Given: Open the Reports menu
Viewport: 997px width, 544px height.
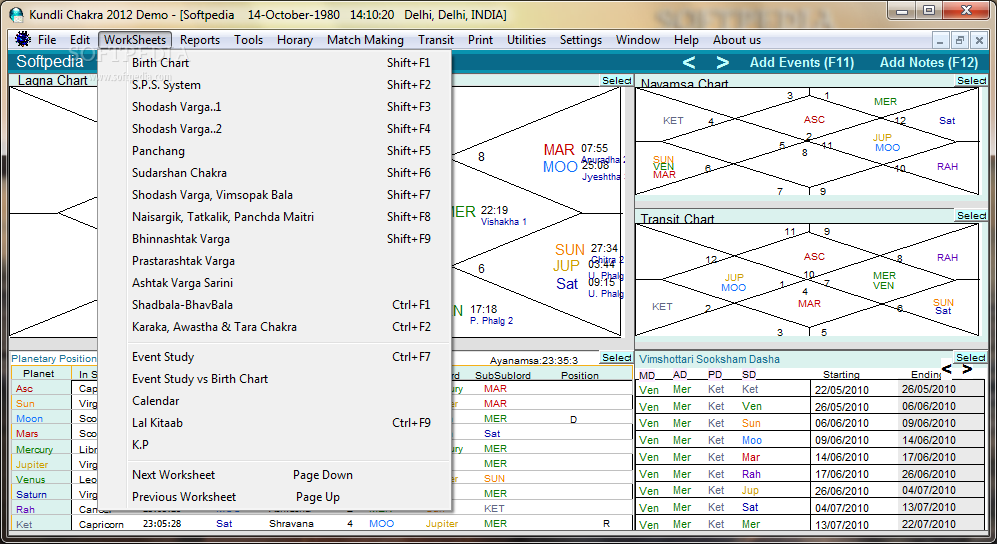Looking at the screenshot, I should pyautogui.click(x=200, y=39).
